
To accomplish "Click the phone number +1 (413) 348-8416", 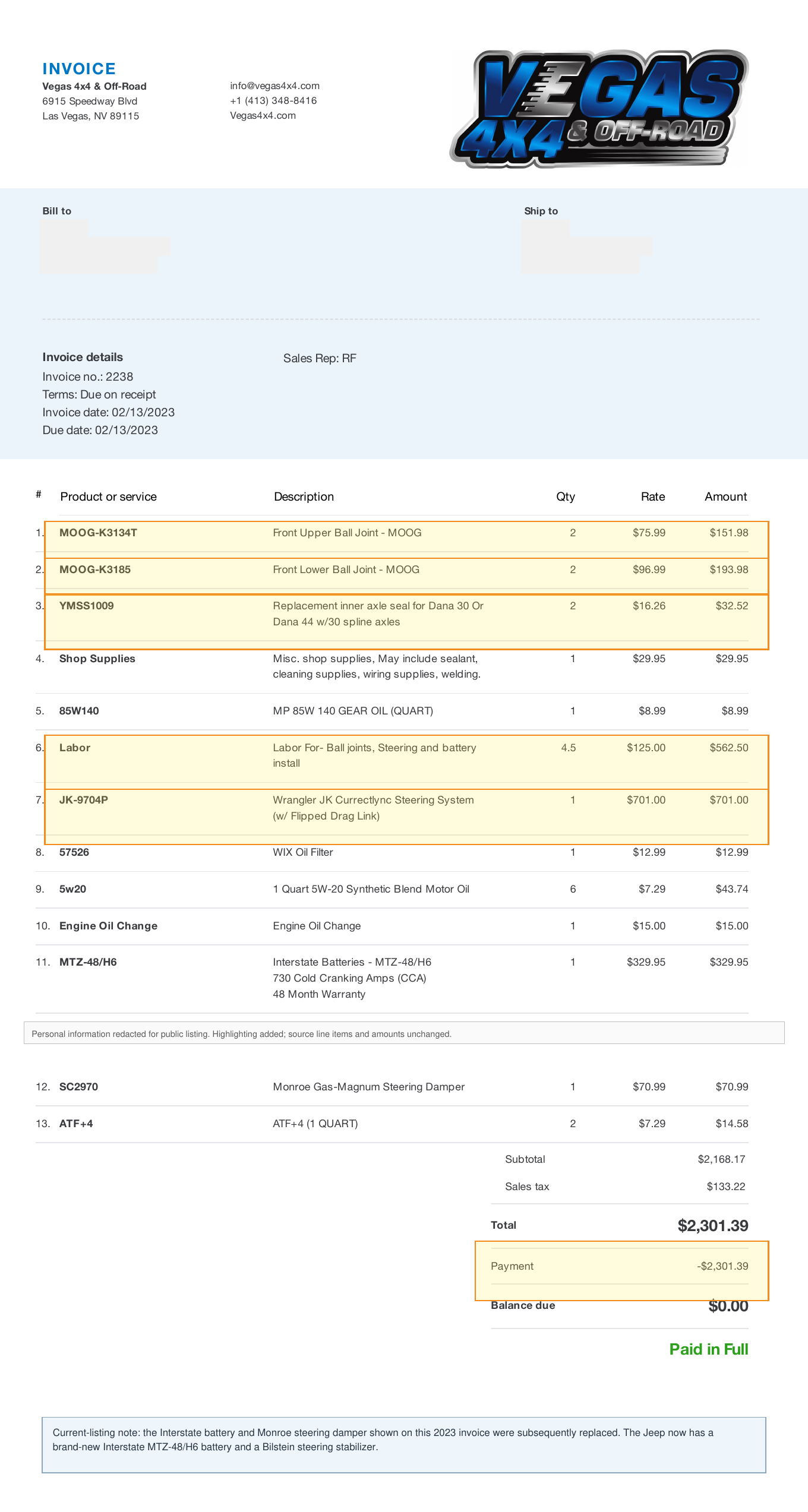I will [273, 101].
